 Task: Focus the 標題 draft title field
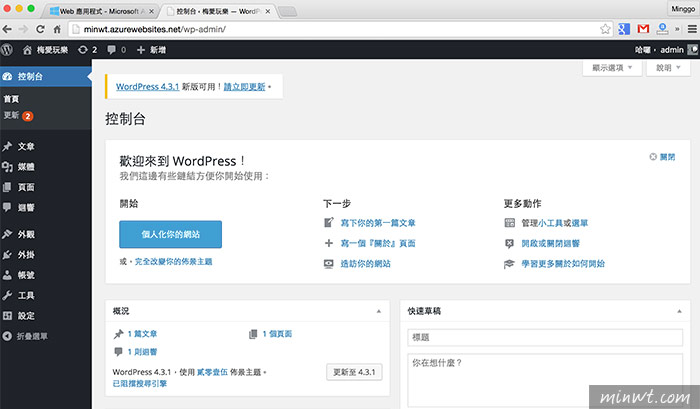[545, 338]
